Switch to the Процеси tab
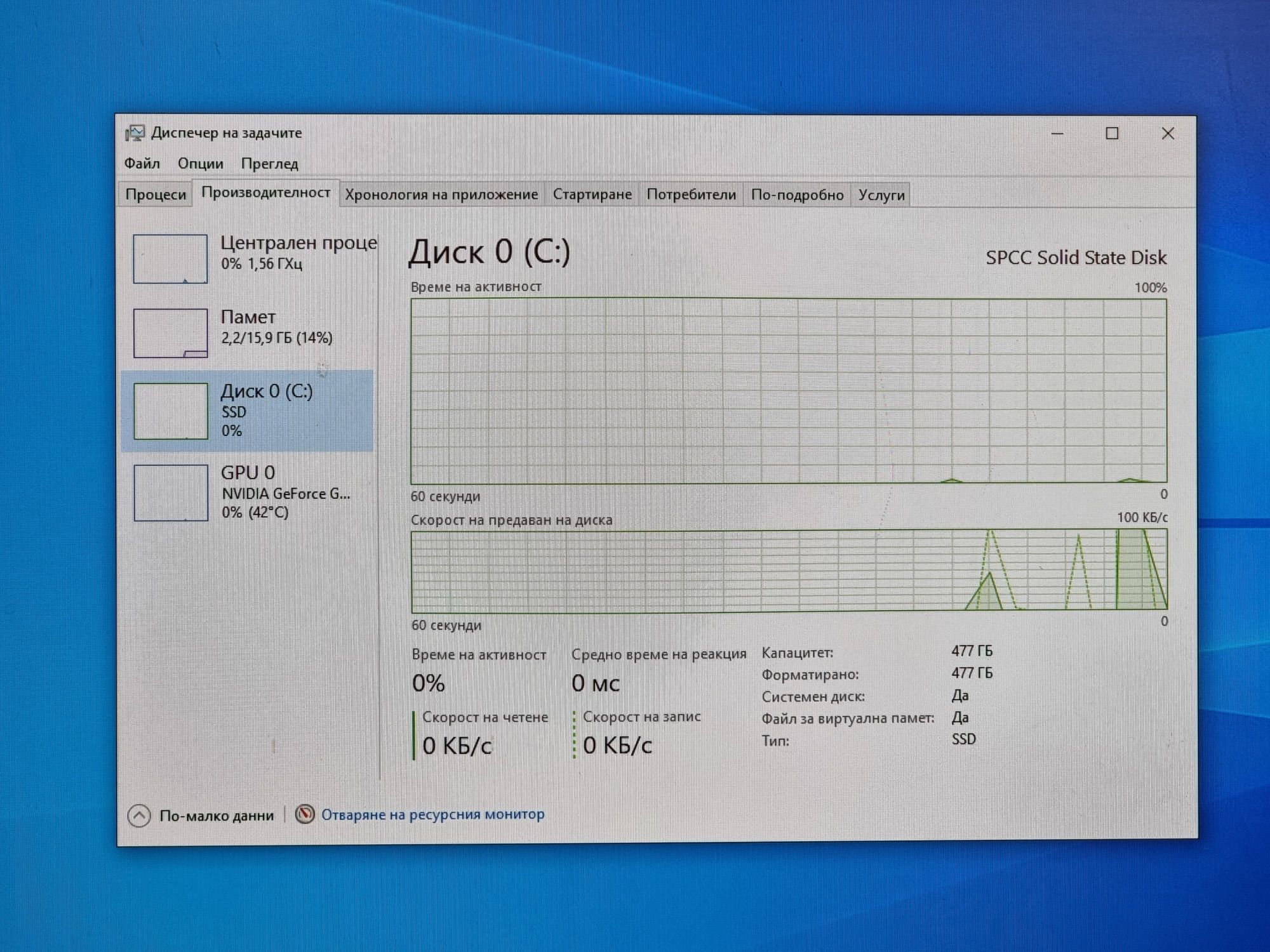The image size is (1270, 952). [x=156, y=194]
